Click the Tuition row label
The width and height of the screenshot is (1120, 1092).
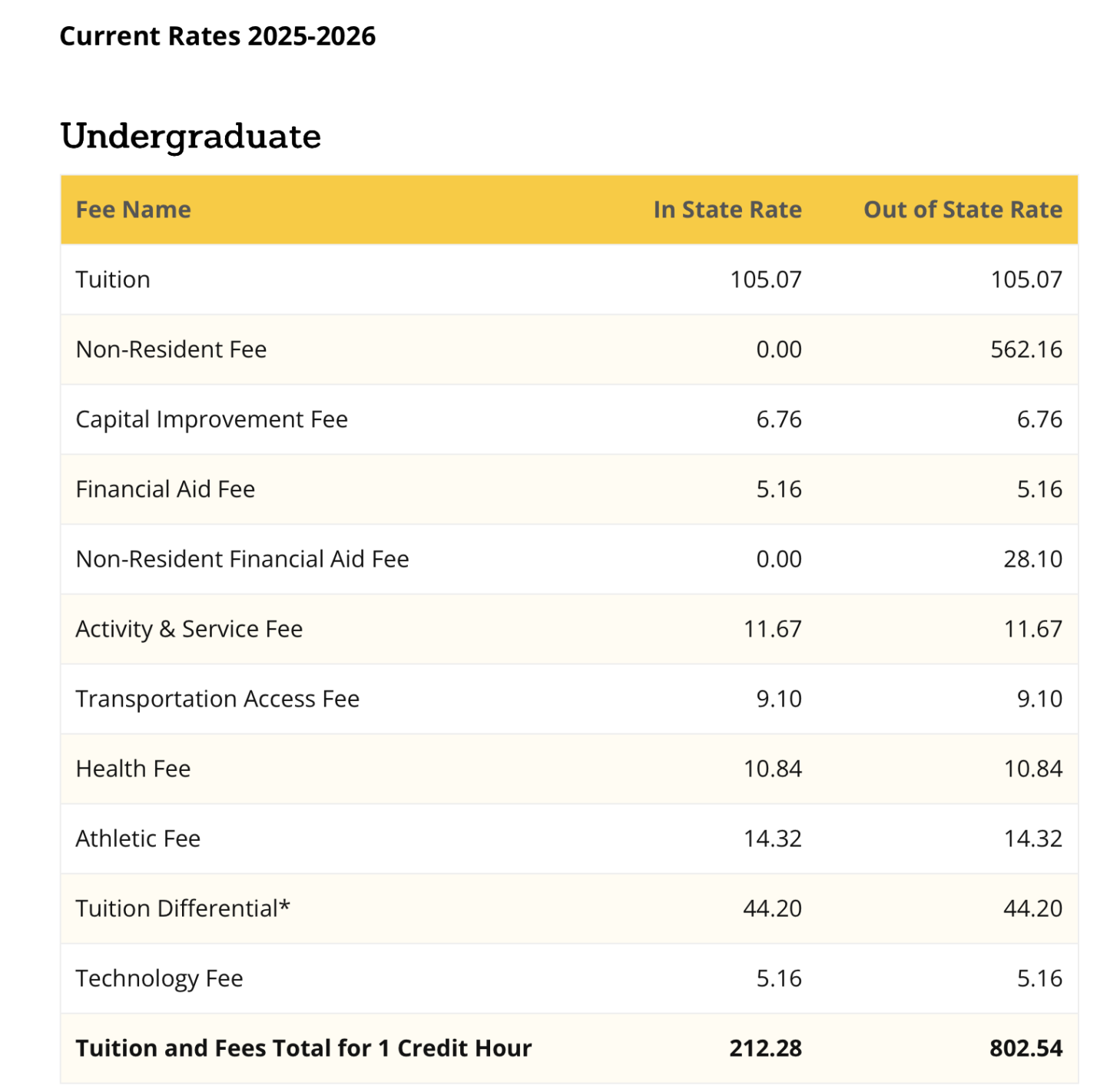pos(113,280)
